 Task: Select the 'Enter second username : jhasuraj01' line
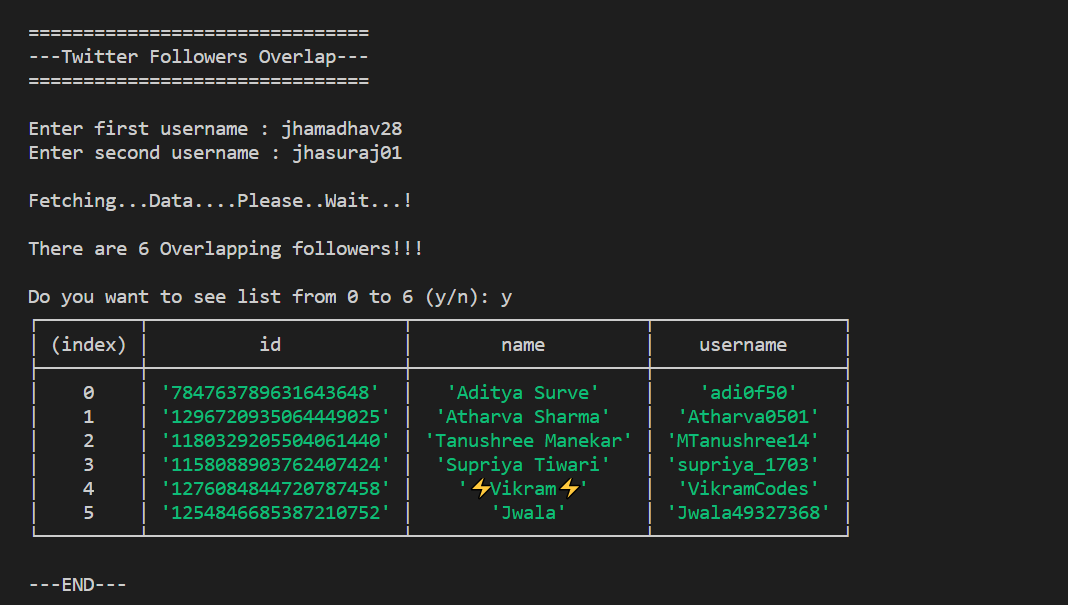pyautogui.click(x=215, y=153)
